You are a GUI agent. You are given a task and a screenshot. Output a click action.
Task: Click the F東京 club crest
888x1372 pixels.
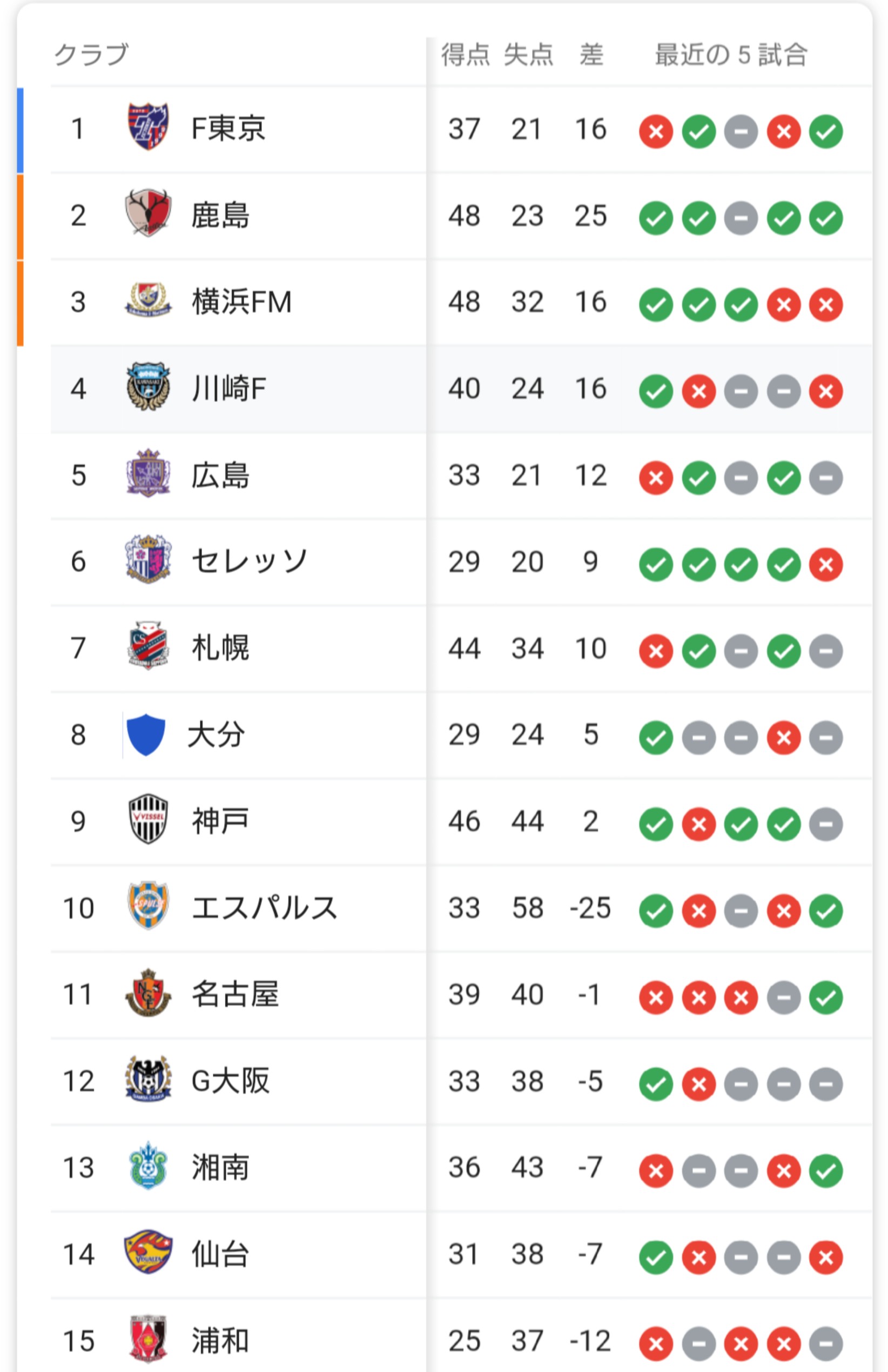click(148, 127)
